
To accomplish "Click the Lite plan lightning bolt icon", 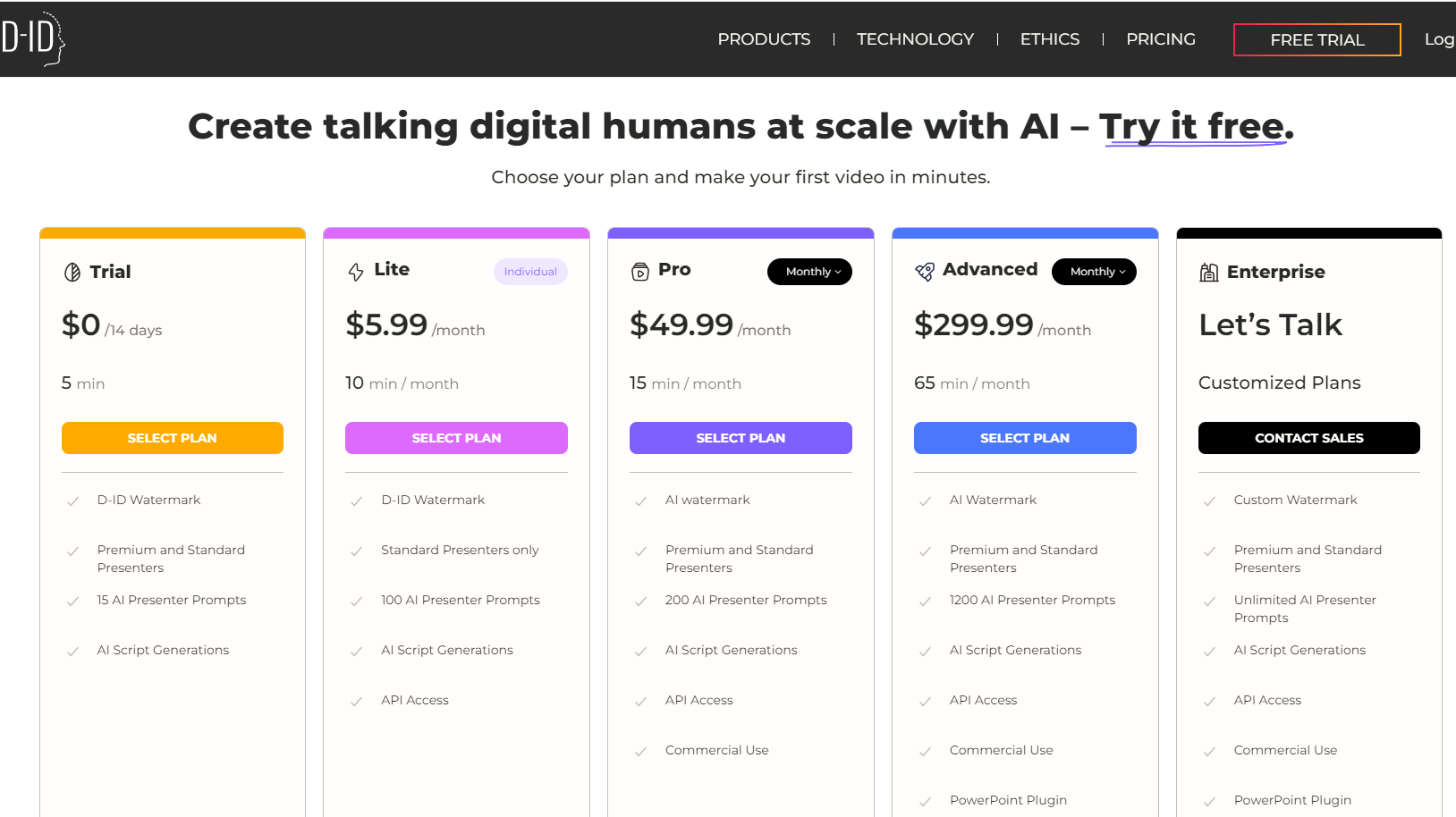I will 356,272.
